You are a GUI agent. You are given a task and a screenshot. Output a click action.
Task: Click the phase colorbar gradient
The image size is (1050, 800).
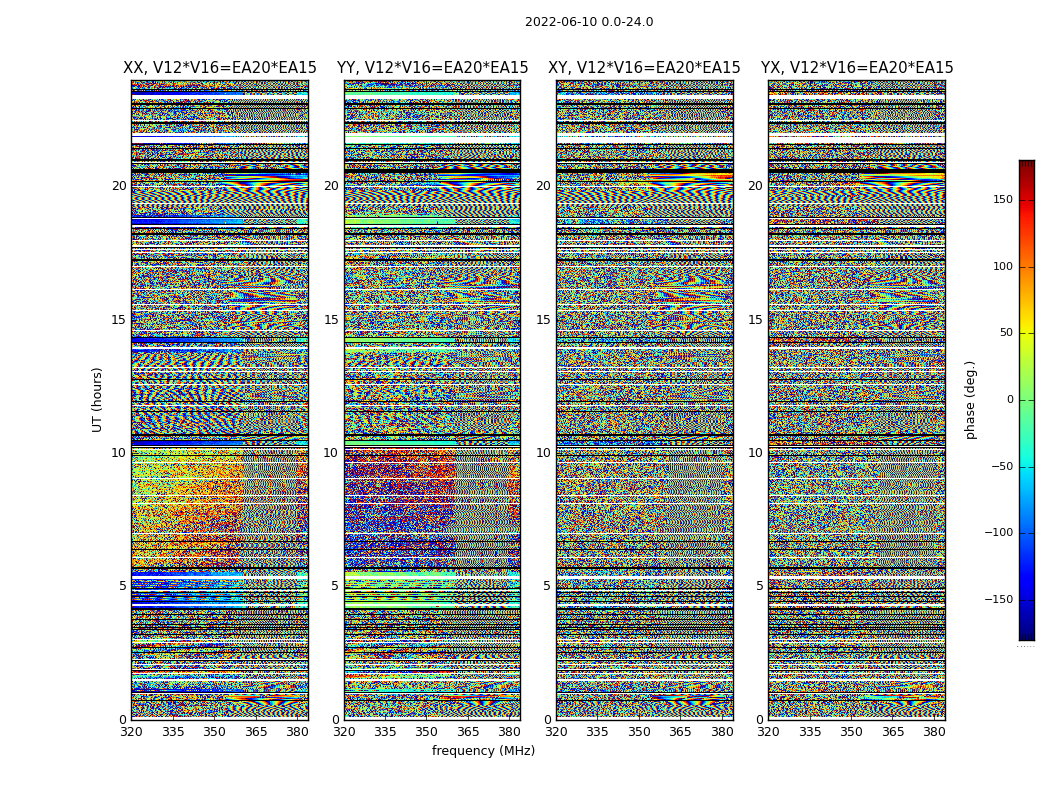tap(1027, 400)
